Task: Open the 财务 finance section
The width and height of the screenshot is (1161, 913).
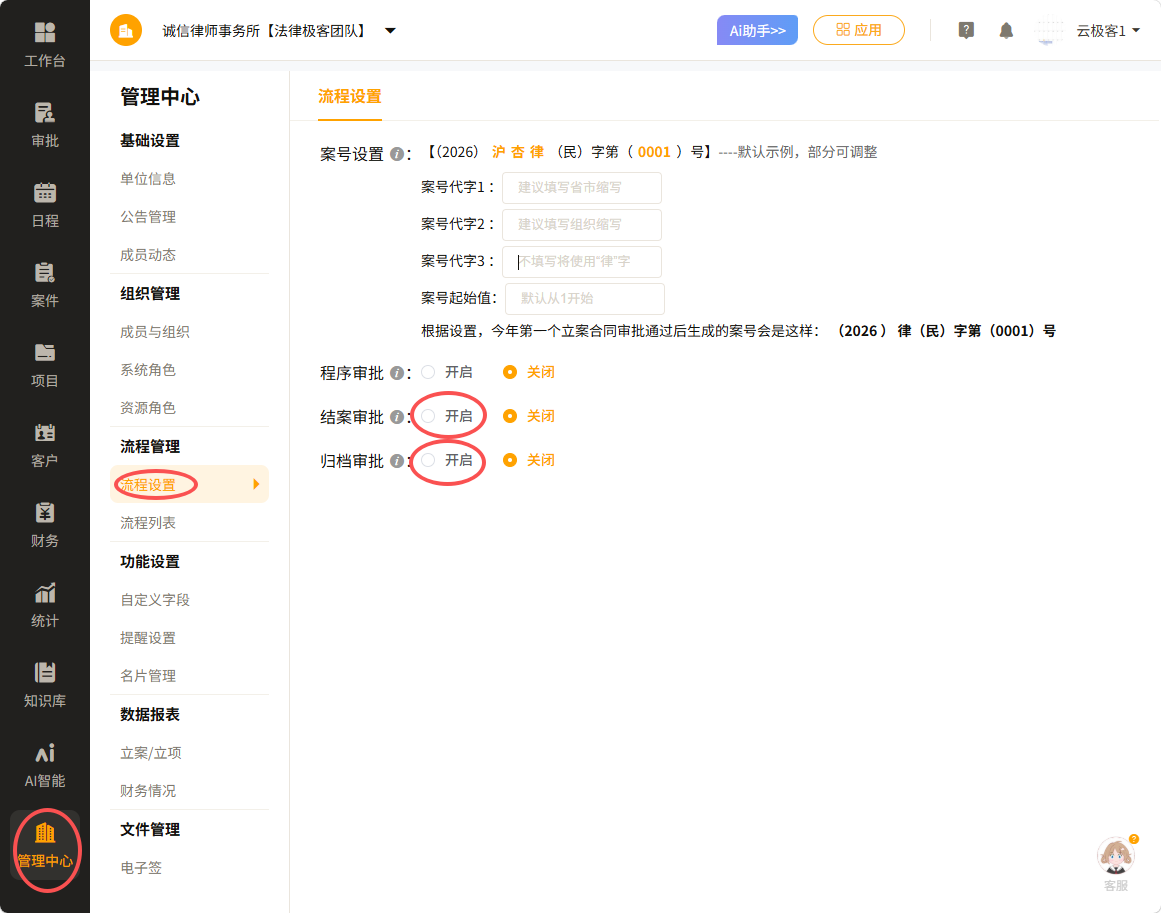Action: (44, 524)
